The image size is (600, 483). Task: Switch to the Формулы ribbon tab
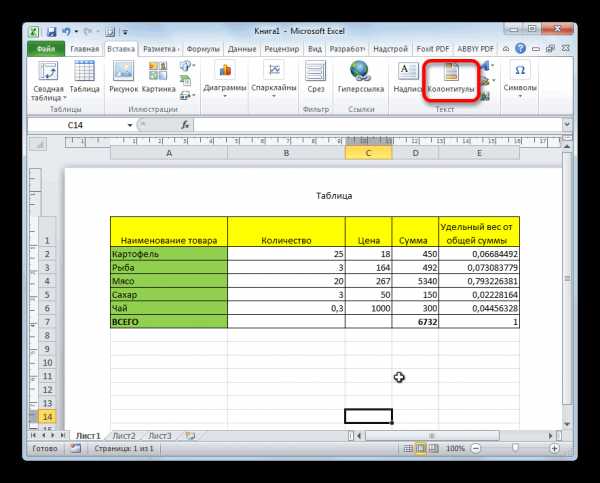click(203, 49)
